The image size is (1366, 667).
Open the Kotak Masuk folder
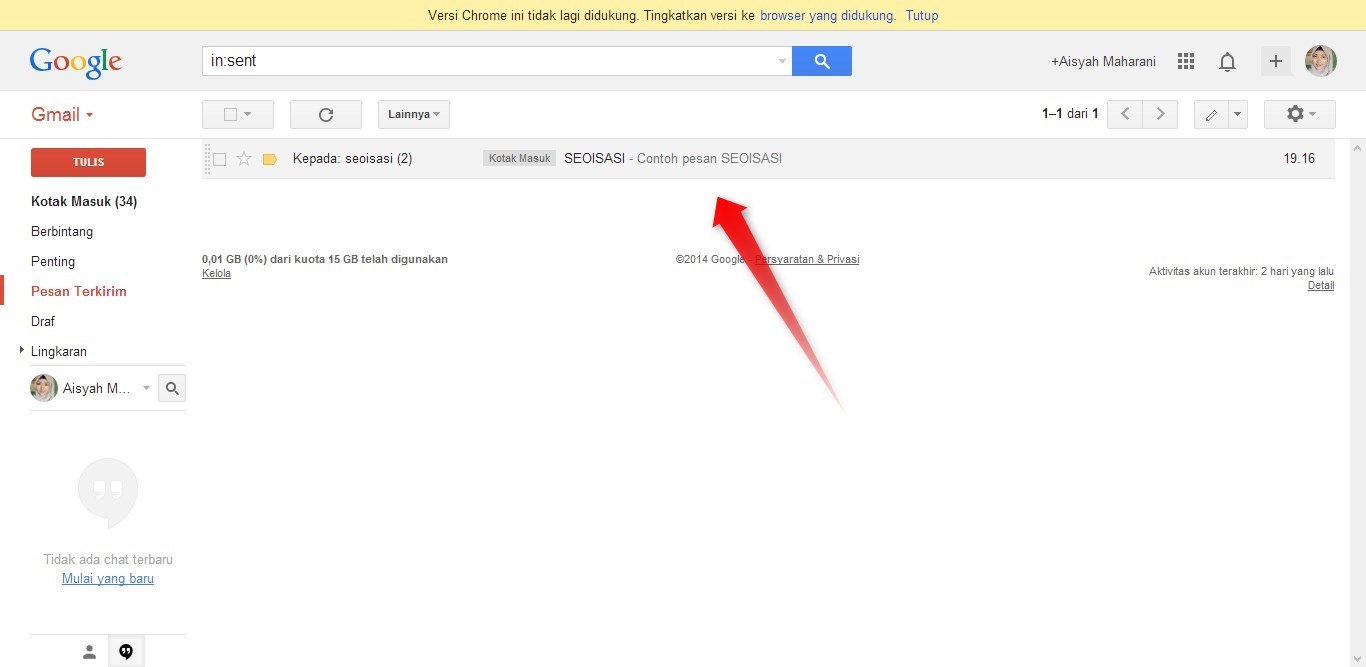84,201
